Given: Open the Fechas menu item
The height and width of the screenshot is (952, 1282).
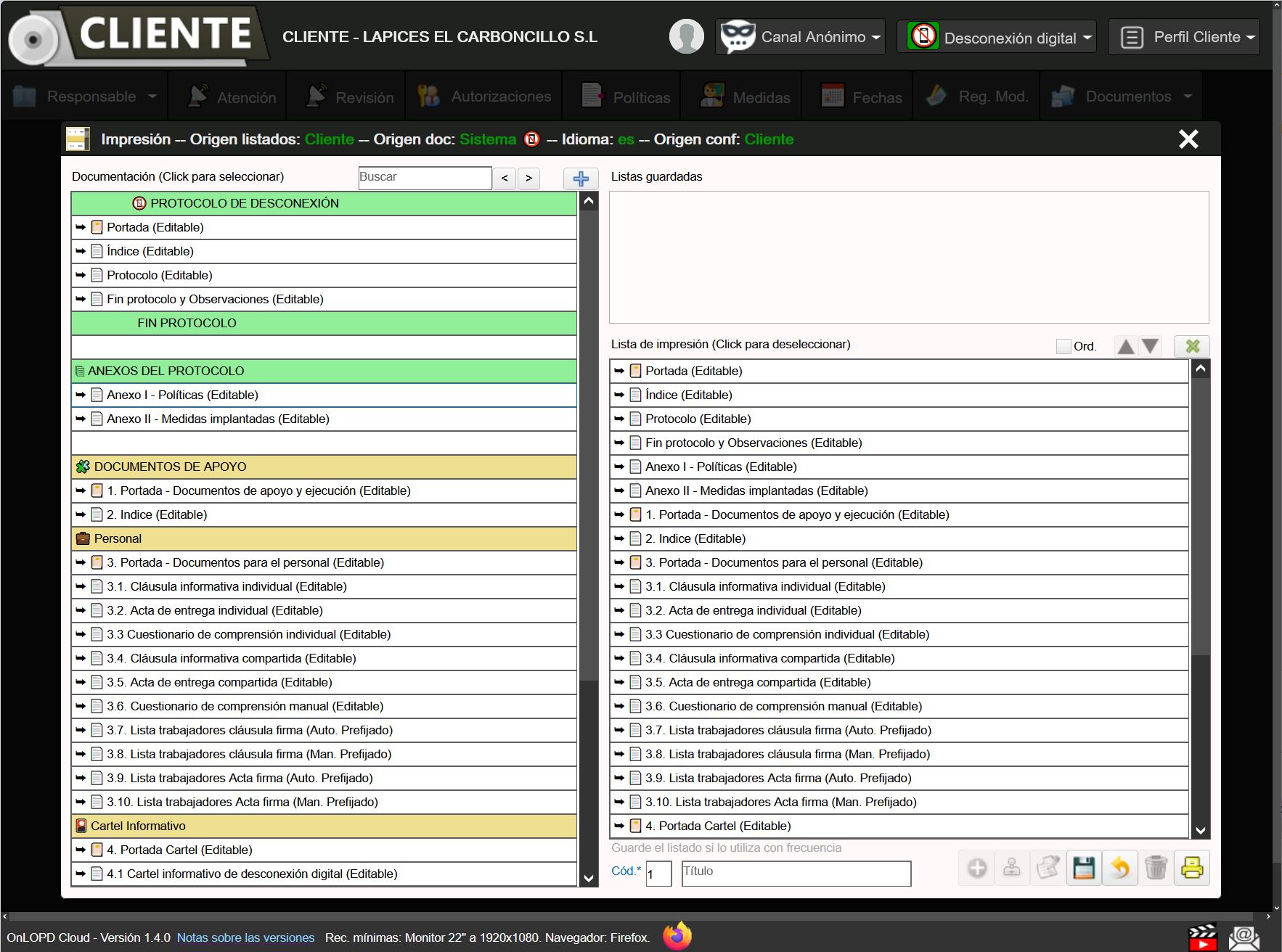Looking at the screenshot, I should (862, 97).
